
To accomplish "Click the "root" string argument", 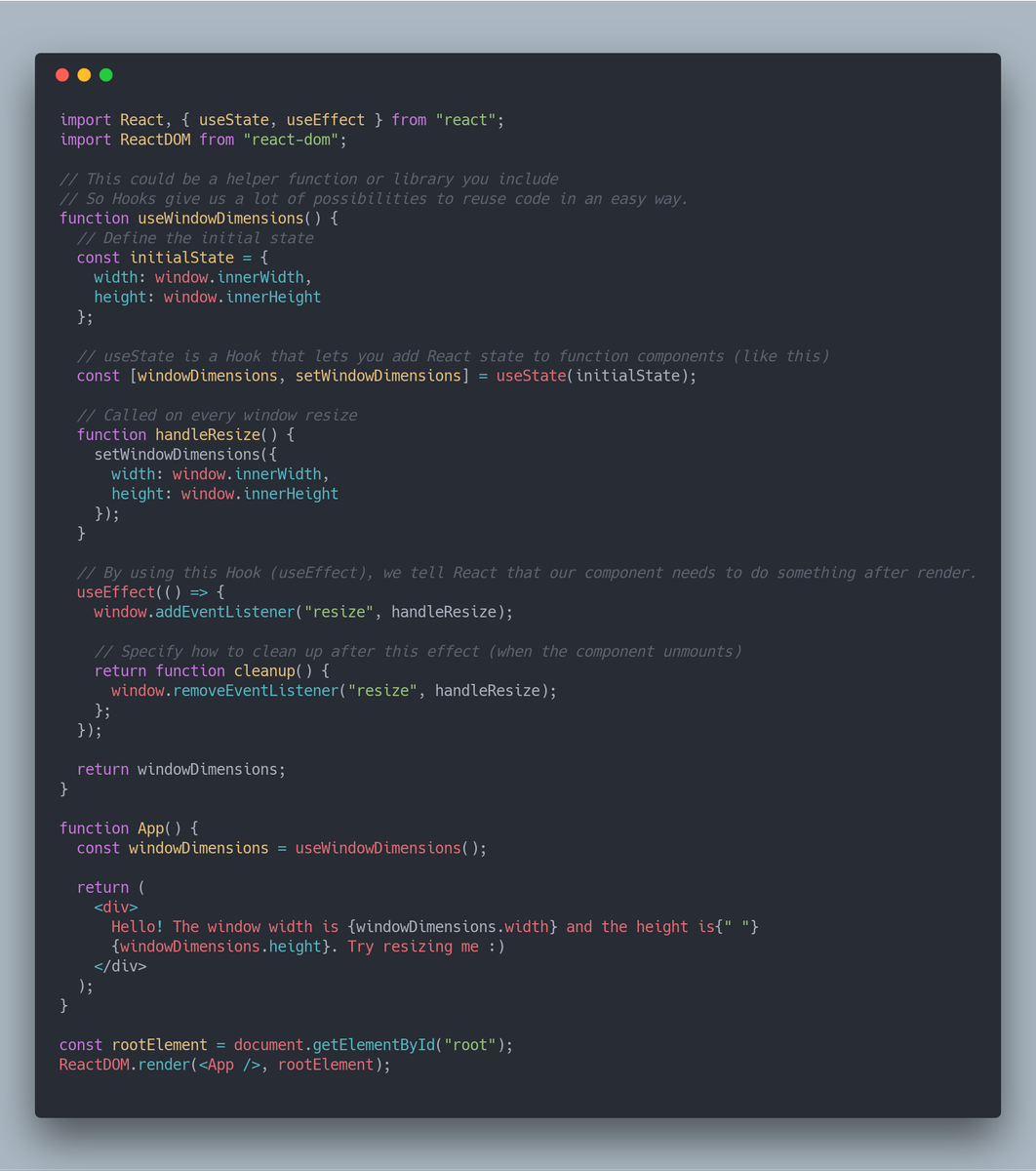I will pyautogui.click(x=469, y=1045).
